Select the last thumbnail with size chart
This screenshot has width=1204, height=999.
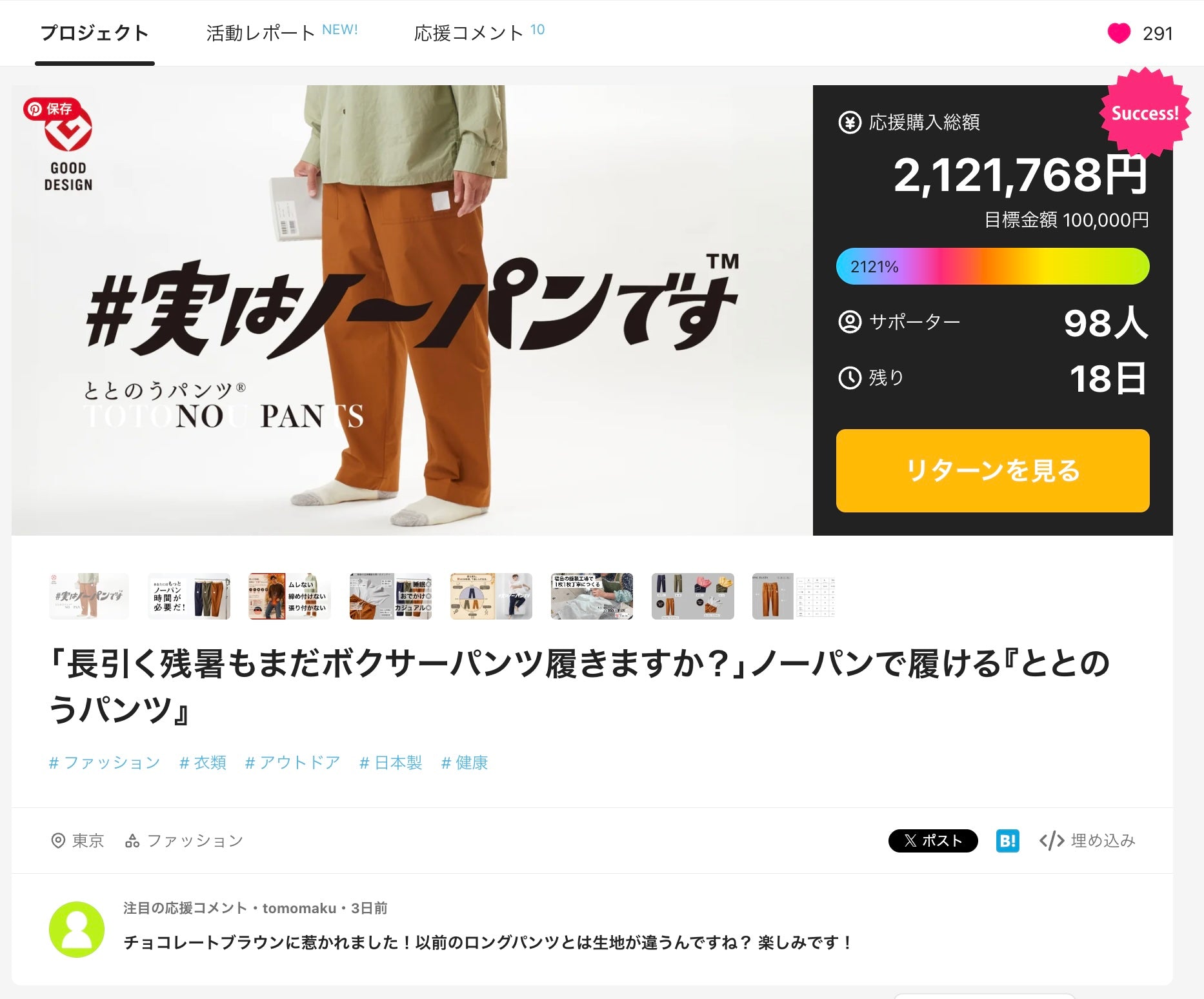tap(794, 596)
